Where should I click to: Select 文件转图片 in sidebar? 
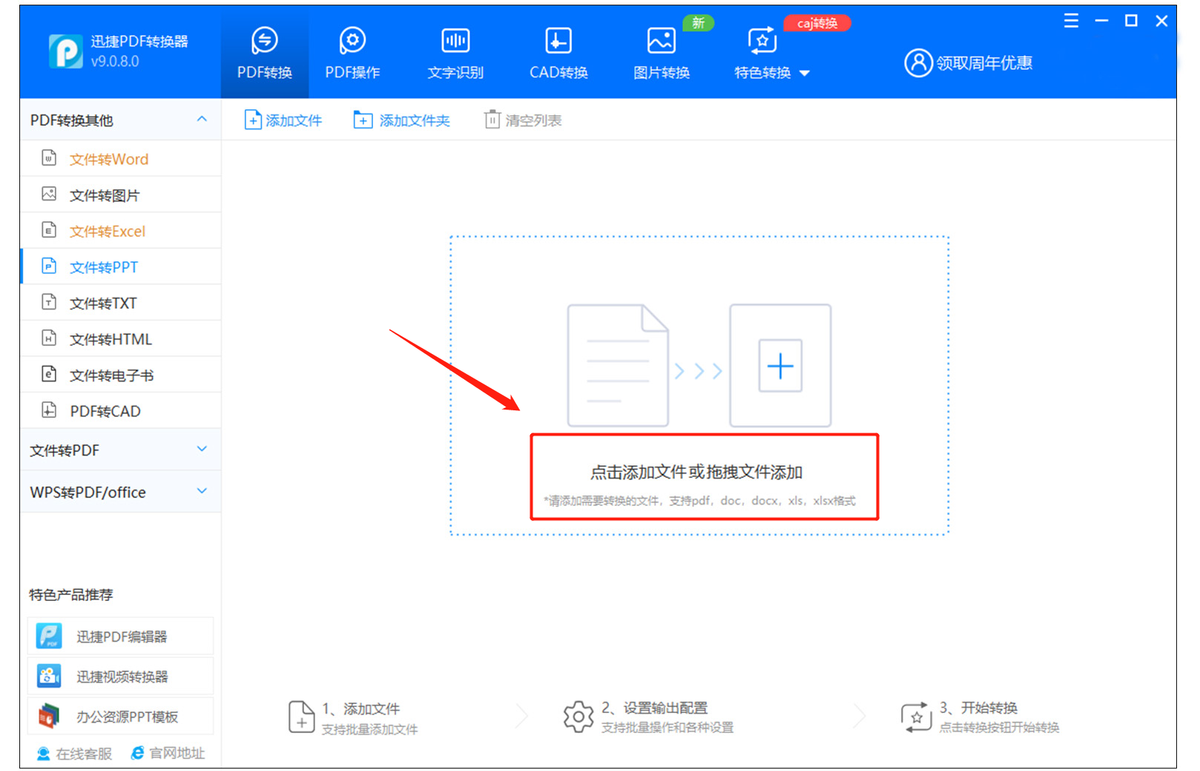[x=120, y=195]
